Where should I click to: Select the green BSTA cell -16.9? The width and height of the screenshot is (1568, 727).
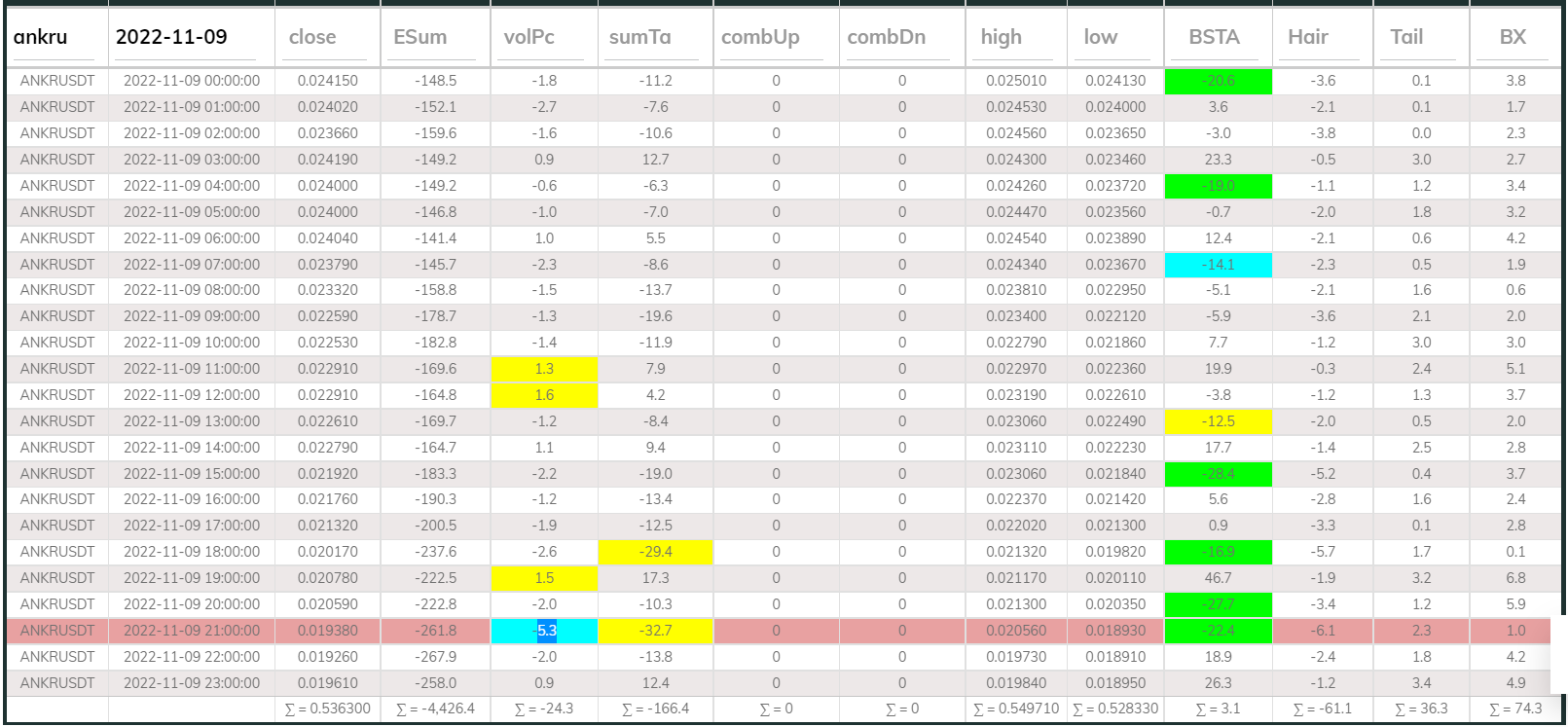tap(1218, 552)
